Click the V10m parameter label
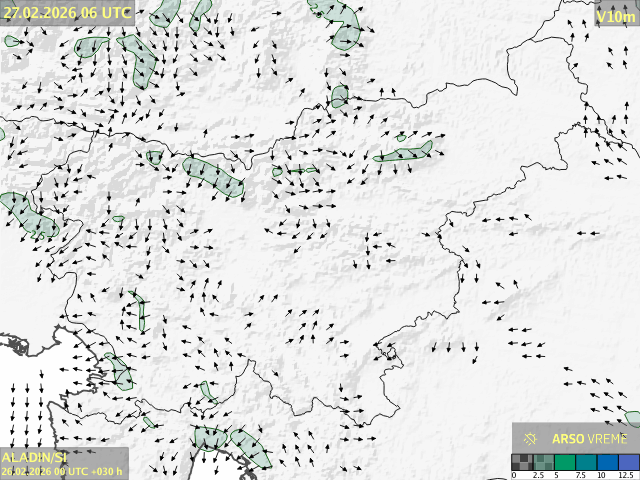This screenshot has height=480, width=640. (x=612, y=16)
